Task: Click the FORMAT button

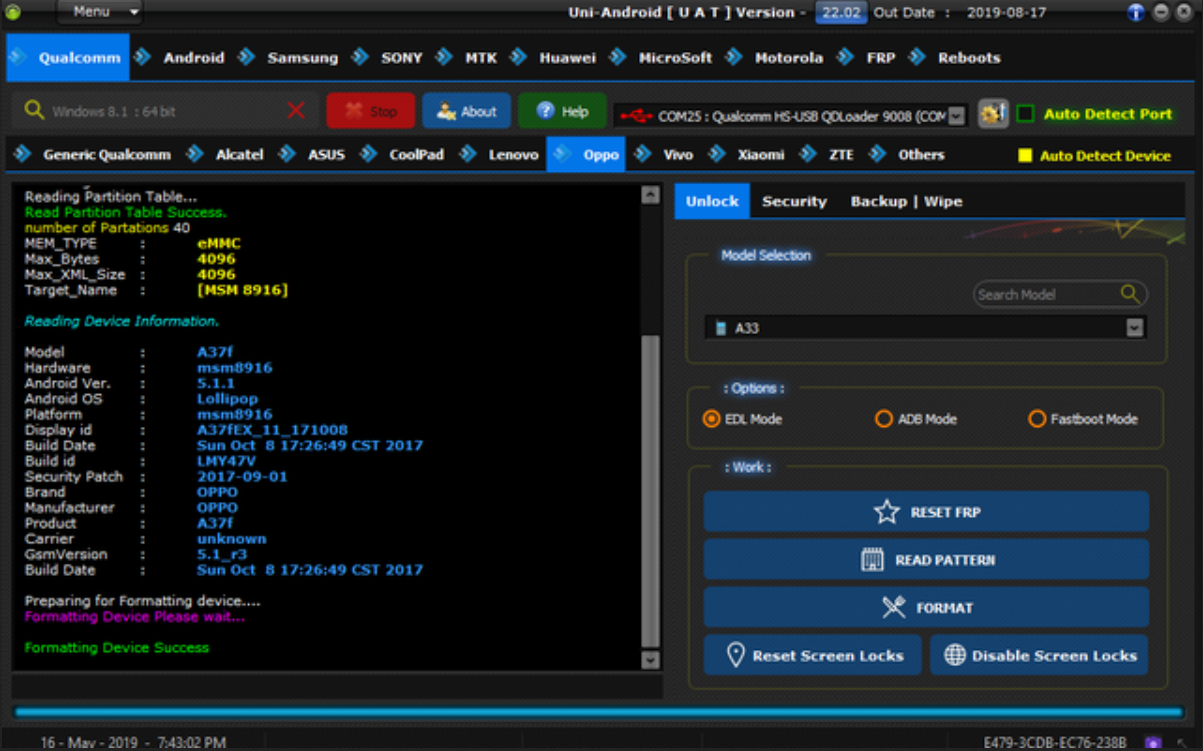Action: coord(926,608)
